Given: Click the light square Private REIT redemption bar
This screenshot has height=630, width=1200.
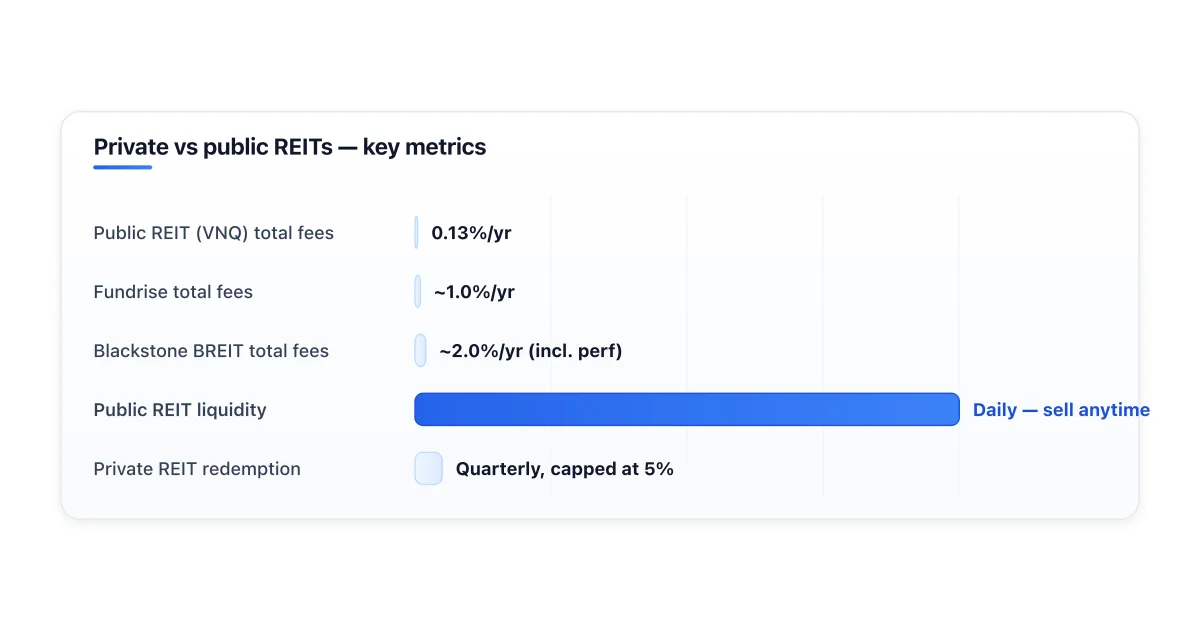Looking at the screenshot, I should (x=428, y=469).
